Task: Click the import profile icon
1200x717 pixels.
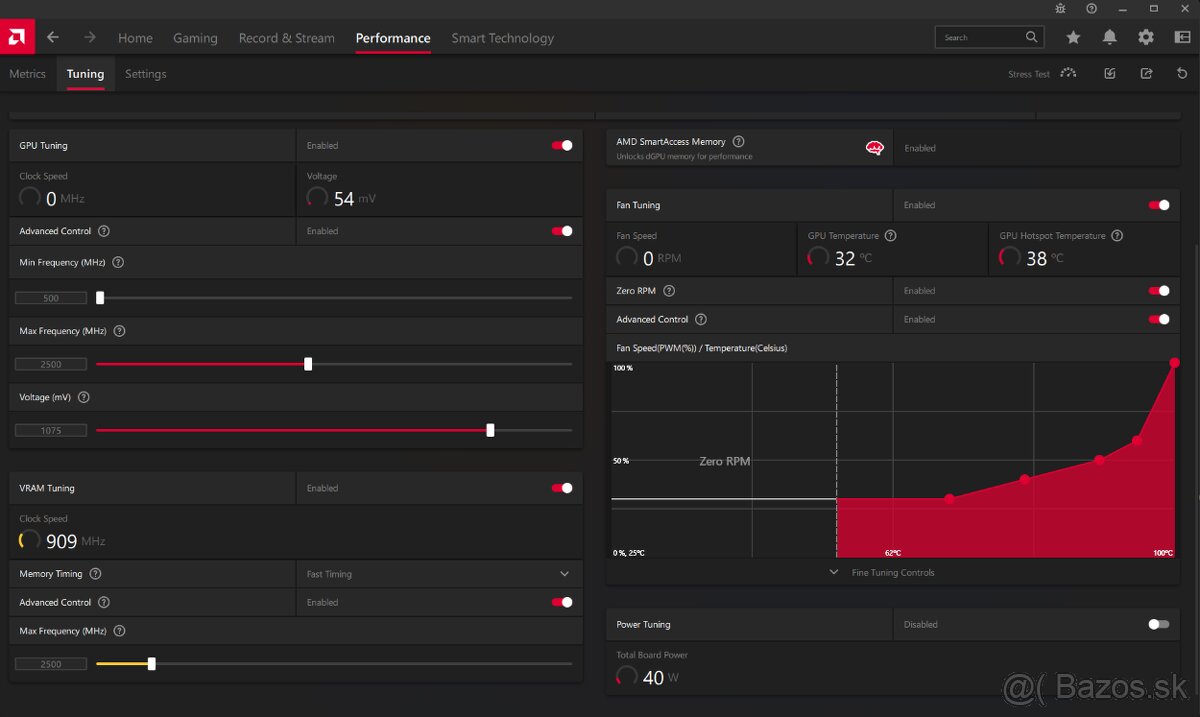Action: pyautogui.click(x=1110, y=74)
